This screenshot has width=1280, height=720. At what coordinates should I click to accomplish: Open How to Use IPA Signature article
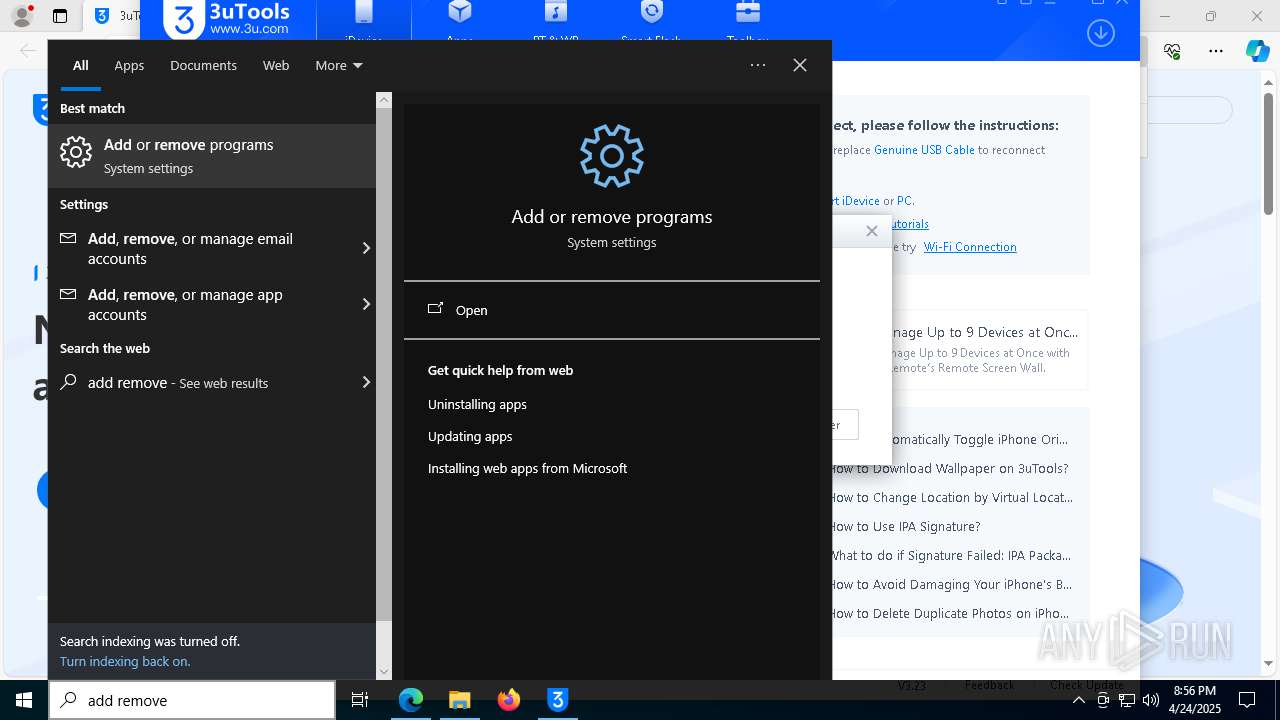[906, 526]
